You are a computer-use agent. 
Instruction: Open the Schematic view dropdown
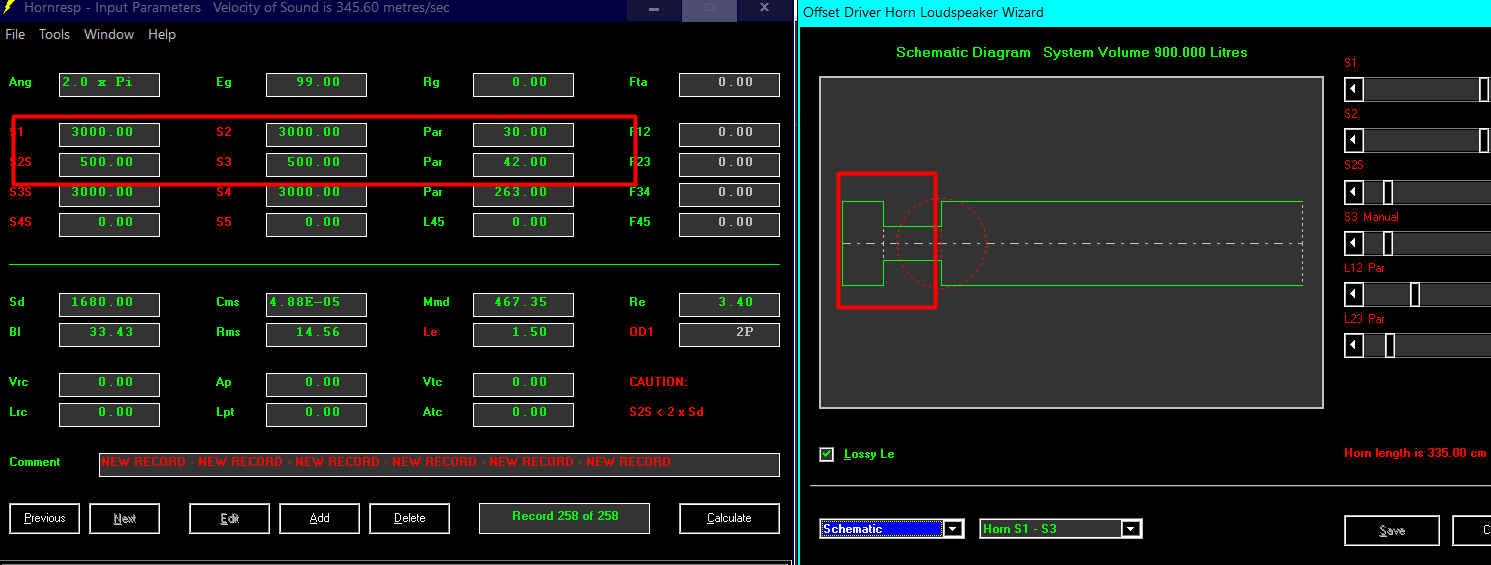tap(953, 529)
